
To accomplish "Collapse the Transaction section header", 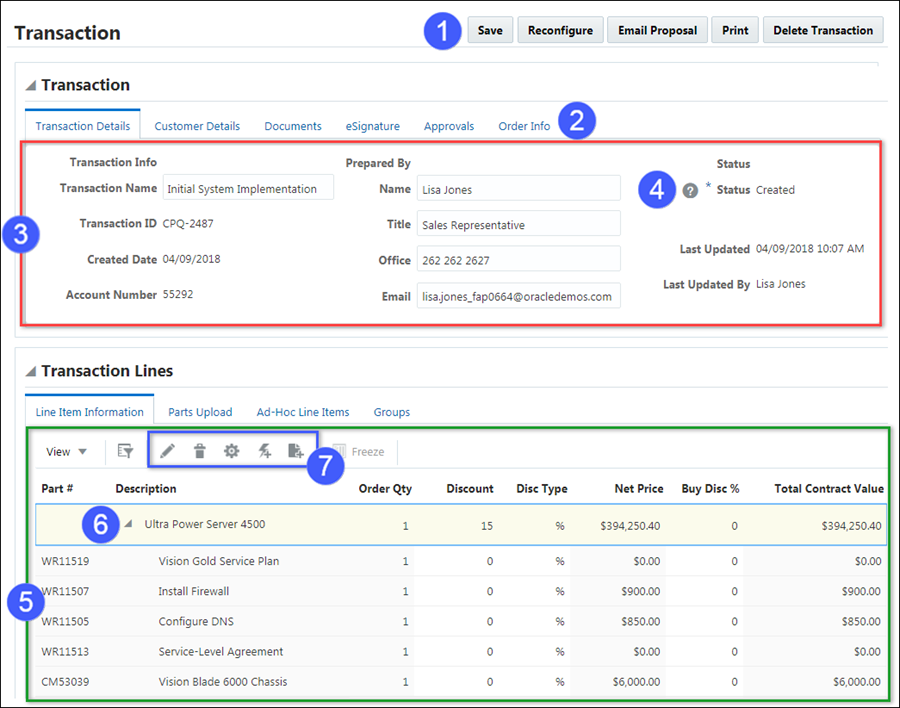I will (x=32, y=84).
